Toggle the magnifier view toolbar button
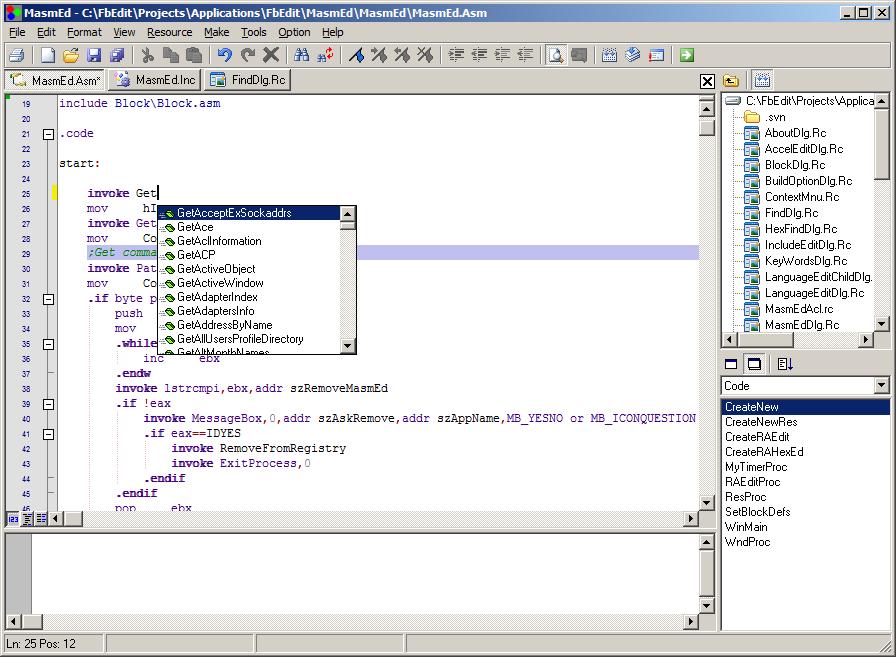 point(555,55)
